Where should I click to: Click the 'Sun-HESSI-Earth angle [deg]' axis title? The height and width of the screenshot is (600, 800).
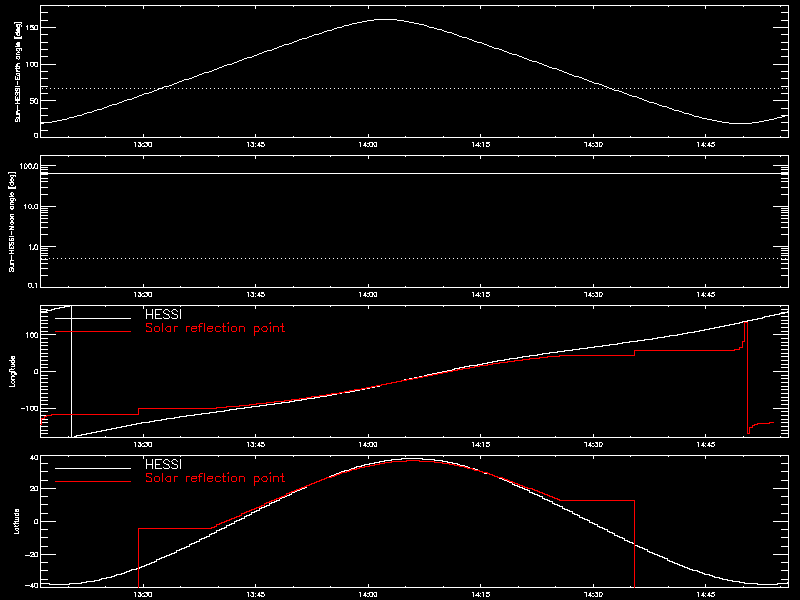point(18,71)
